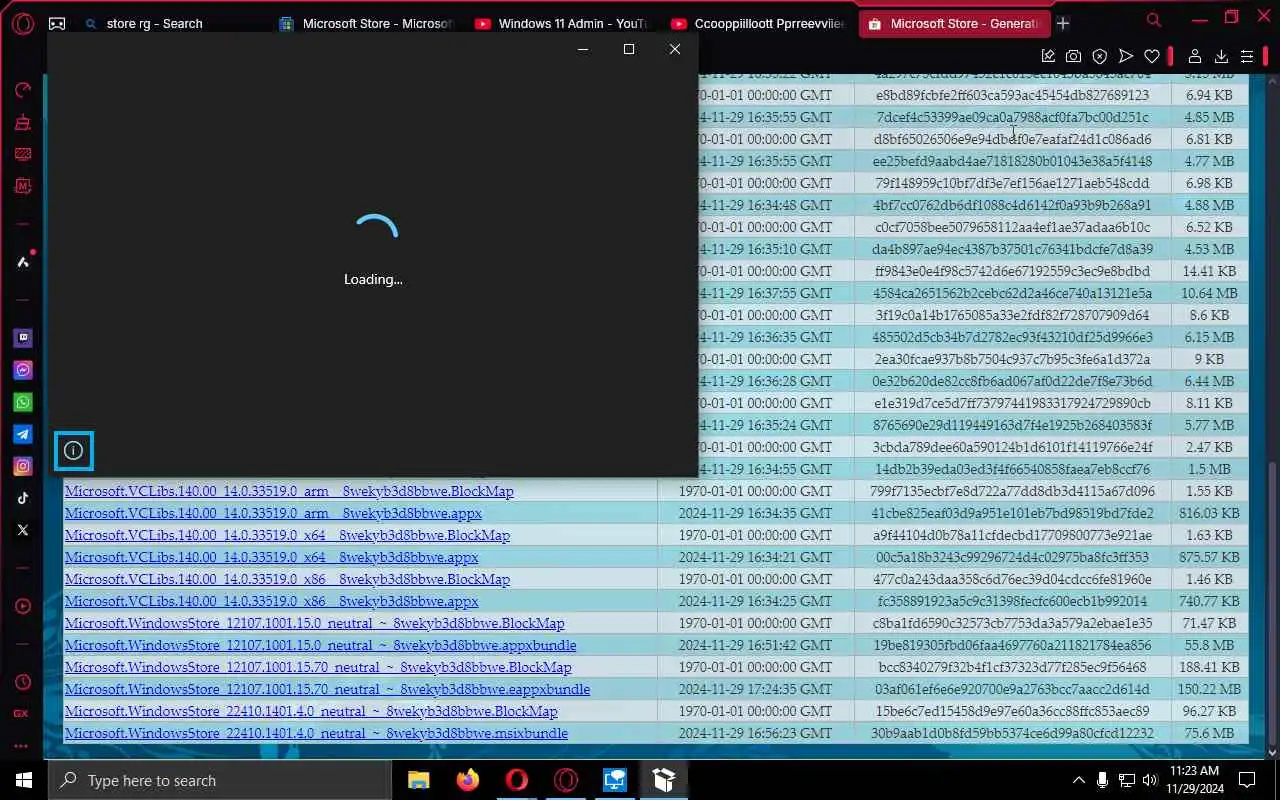Open Aria AI assistant in sidebar

[22, 262]
